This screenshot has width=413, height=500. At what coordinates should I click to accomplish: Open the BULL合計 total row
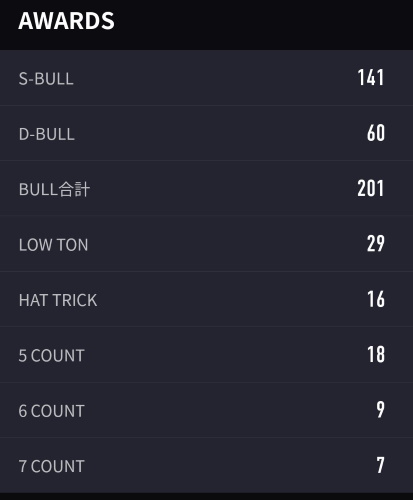click(x=206, y=188)
